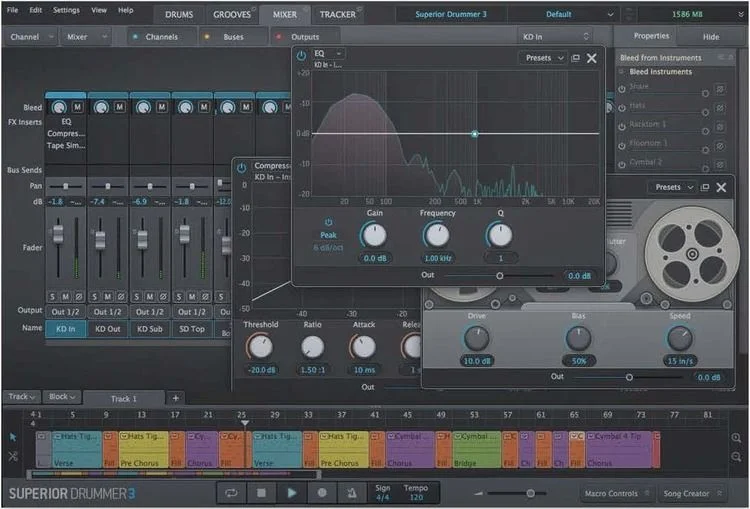Click the Outputs view button
This screenshot has width=750, height=509.
point(305,37)
